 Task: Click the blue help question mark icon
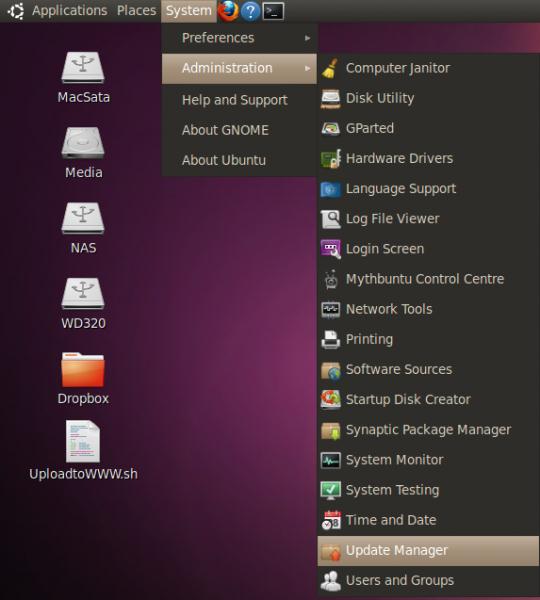(251, 11)
